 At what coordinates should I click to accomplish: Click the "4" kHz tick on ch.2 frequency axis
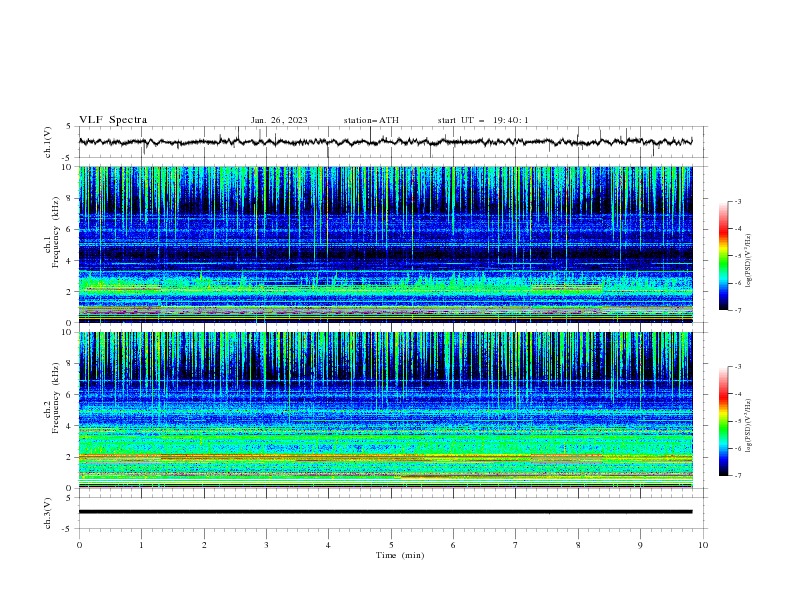70,426
